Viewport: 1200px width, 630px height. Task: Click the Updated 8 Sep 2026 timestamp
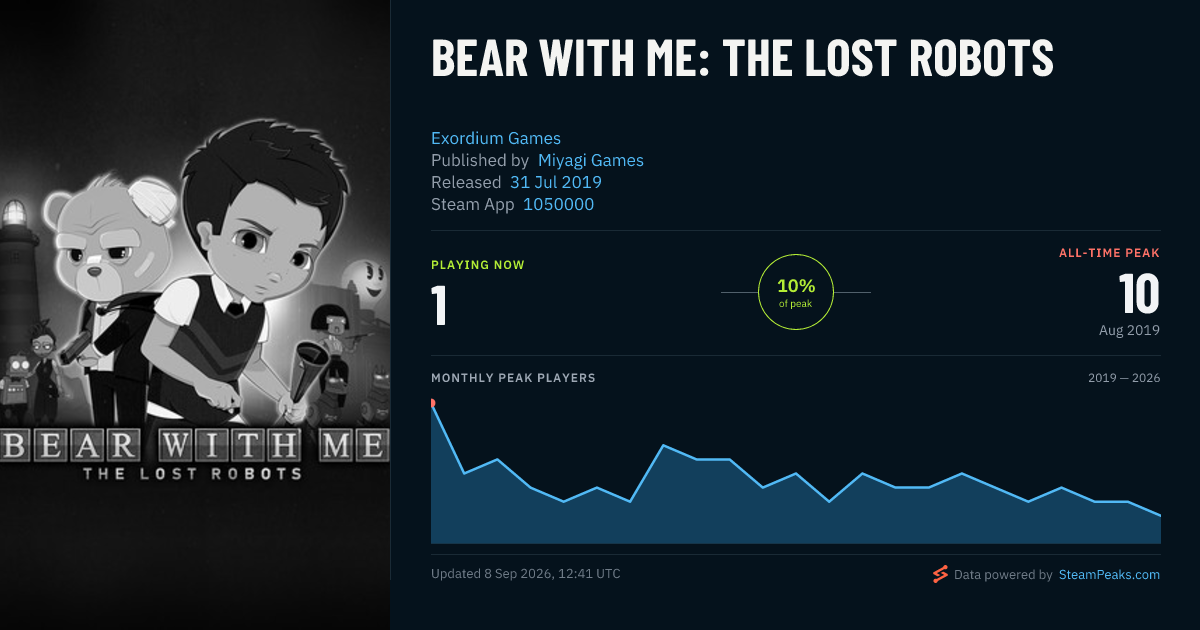coord(526,574)
